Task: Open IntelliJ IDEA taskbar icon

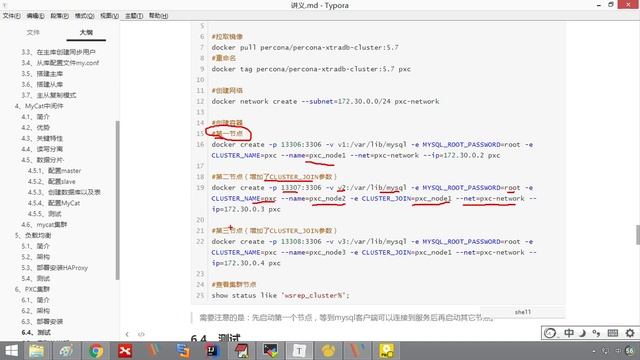Action: pyautogui.click(x=212, y=351)
